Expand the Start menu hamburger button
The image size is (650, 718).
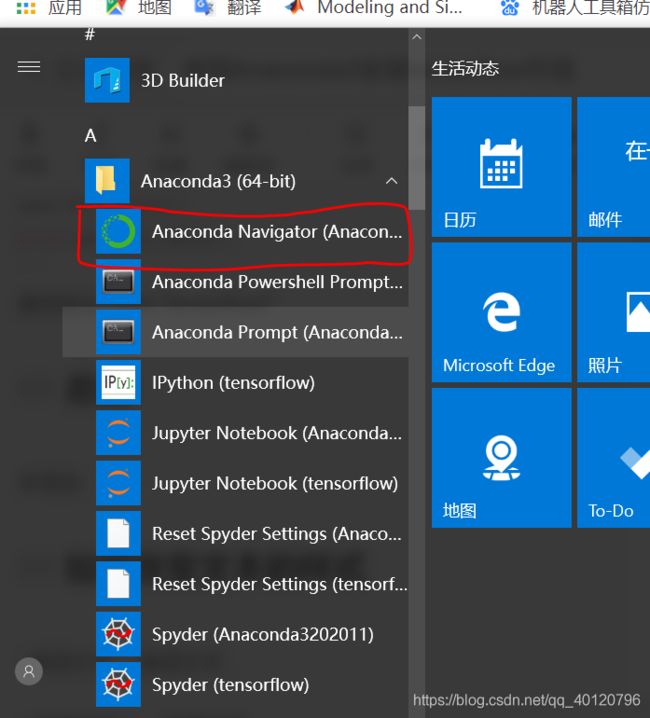29,67
